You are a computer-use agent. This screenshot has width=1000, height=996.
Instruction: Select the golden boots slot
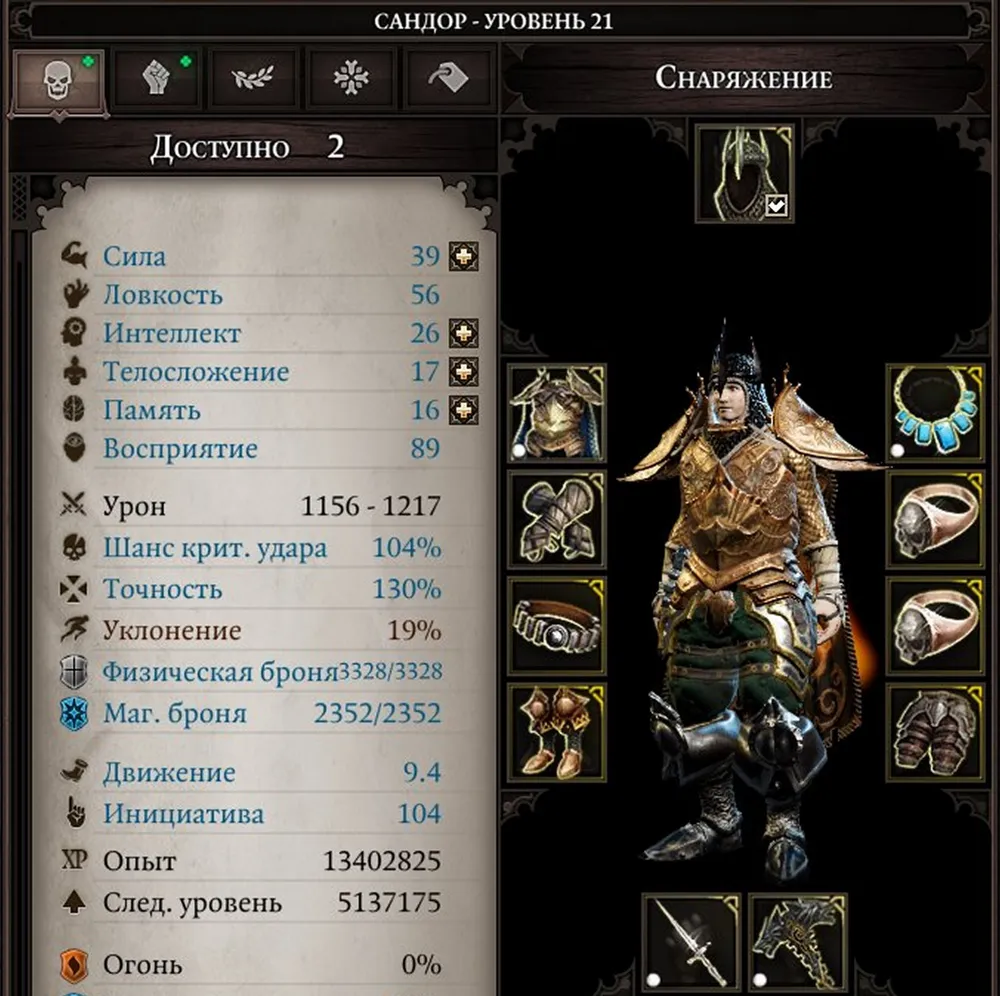click(x=557, y=732)
